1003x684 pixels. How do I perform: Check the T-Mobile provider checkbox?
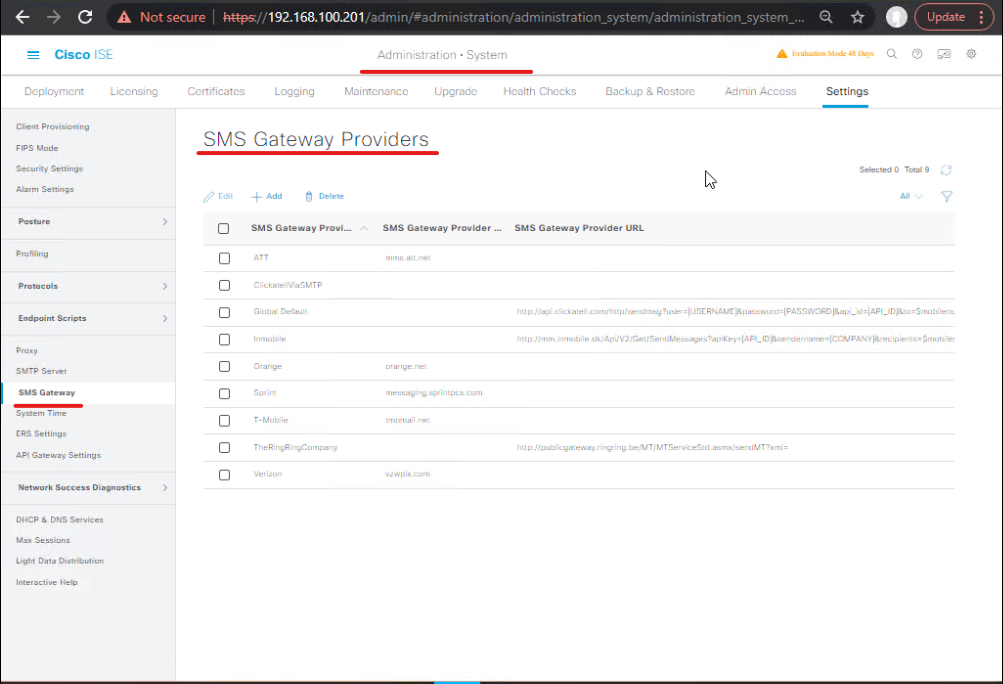tap(224, 420)
